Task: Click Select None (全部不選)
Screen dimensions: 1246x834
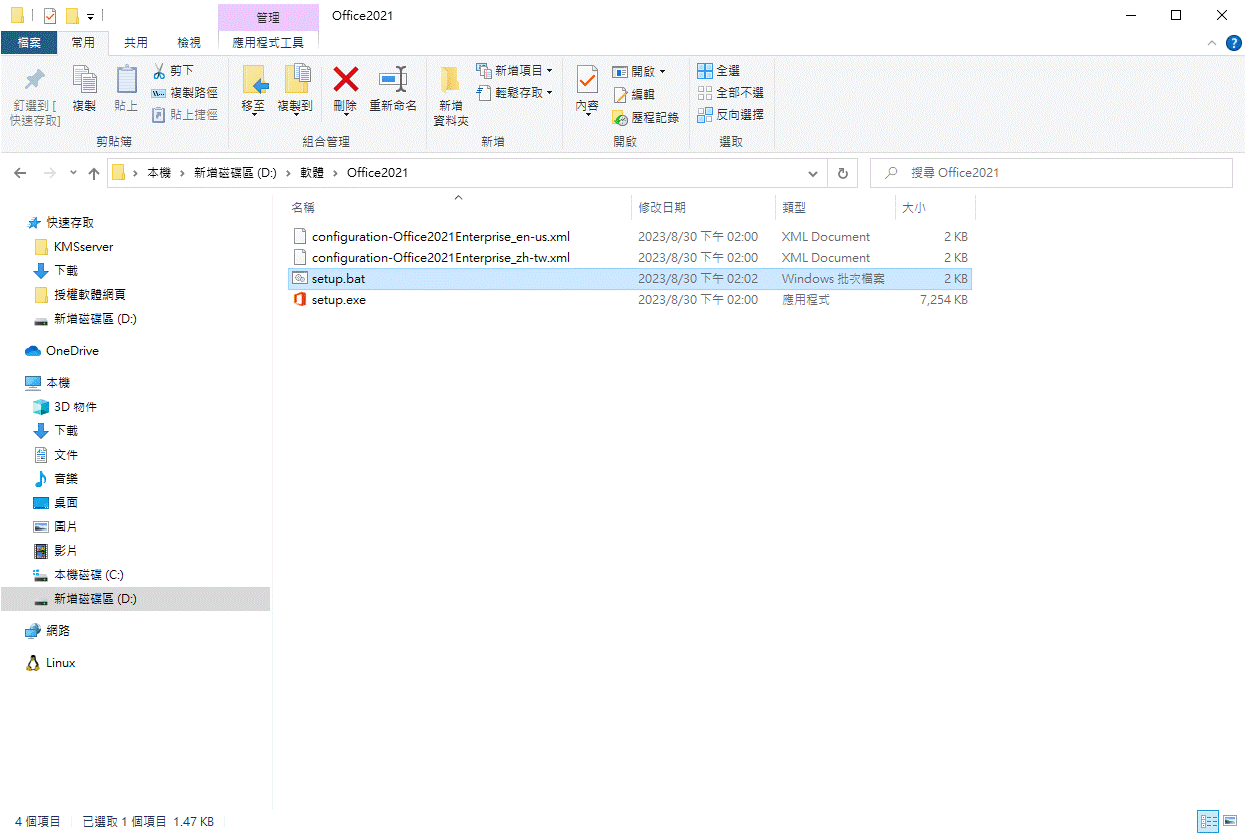Action: (730, 93)
